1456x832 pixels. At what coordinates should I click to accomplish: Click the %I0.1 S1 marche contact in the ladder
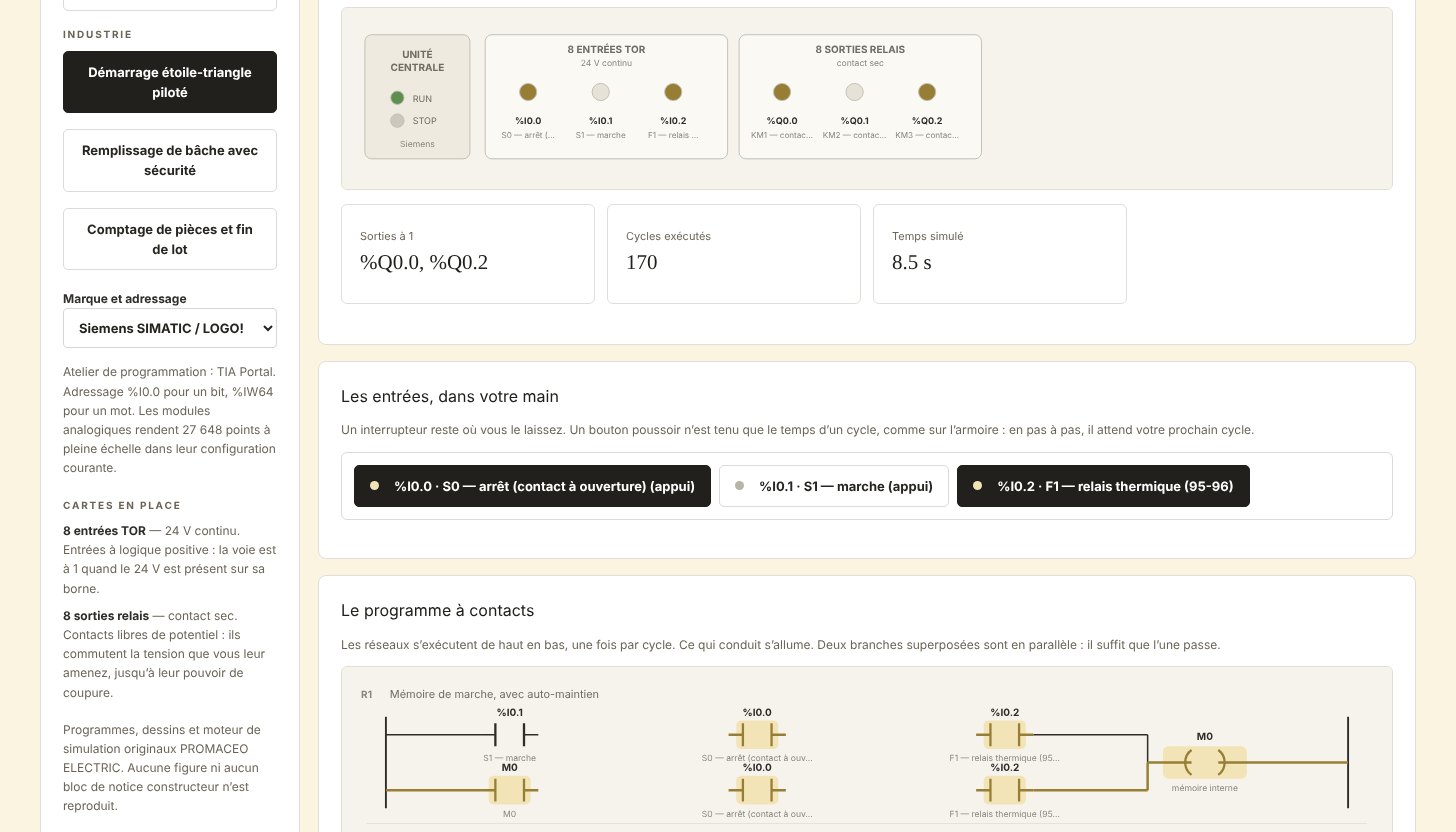coord(510,735)
